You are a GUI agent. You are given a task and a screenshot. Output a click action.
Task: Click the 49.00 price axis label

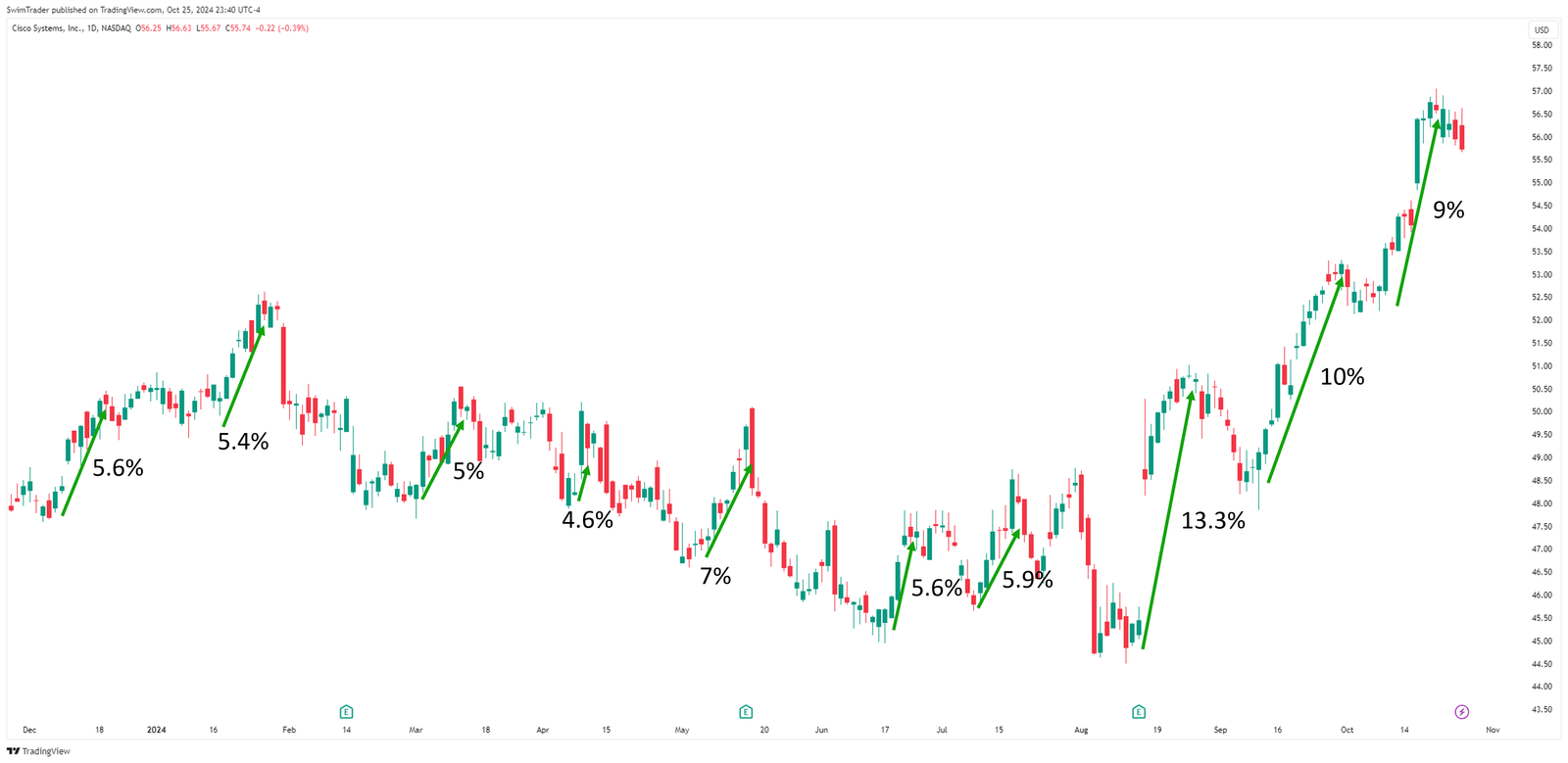[x=1542, y=457]
